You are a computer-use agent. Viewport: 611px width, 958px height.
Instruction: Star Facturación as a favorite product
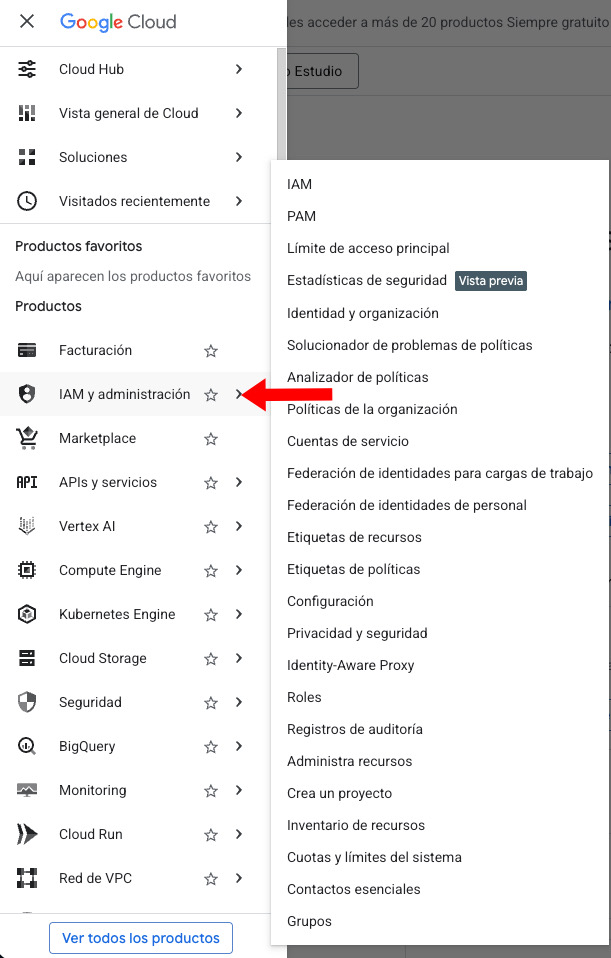pos(210,351)
